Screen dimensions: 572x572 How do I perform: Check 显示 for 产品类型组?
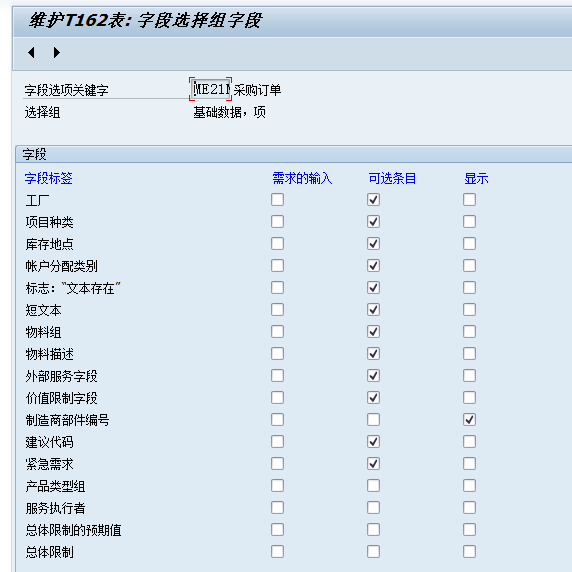469,486
